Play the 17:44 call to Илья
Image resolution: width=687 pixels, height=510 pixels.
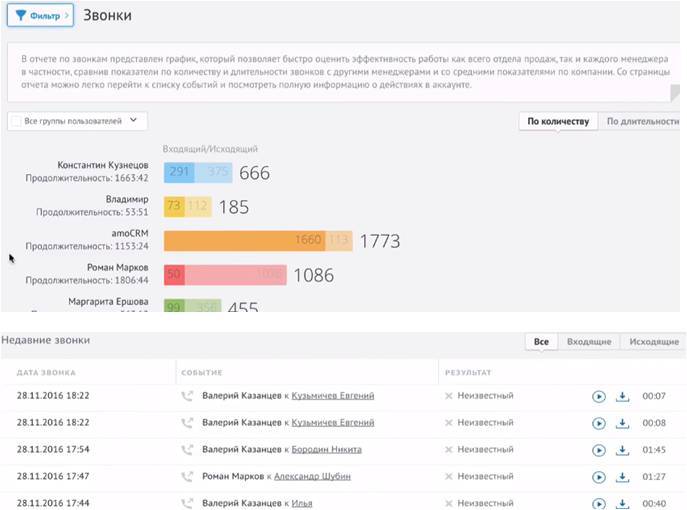[x=599, y=503]
